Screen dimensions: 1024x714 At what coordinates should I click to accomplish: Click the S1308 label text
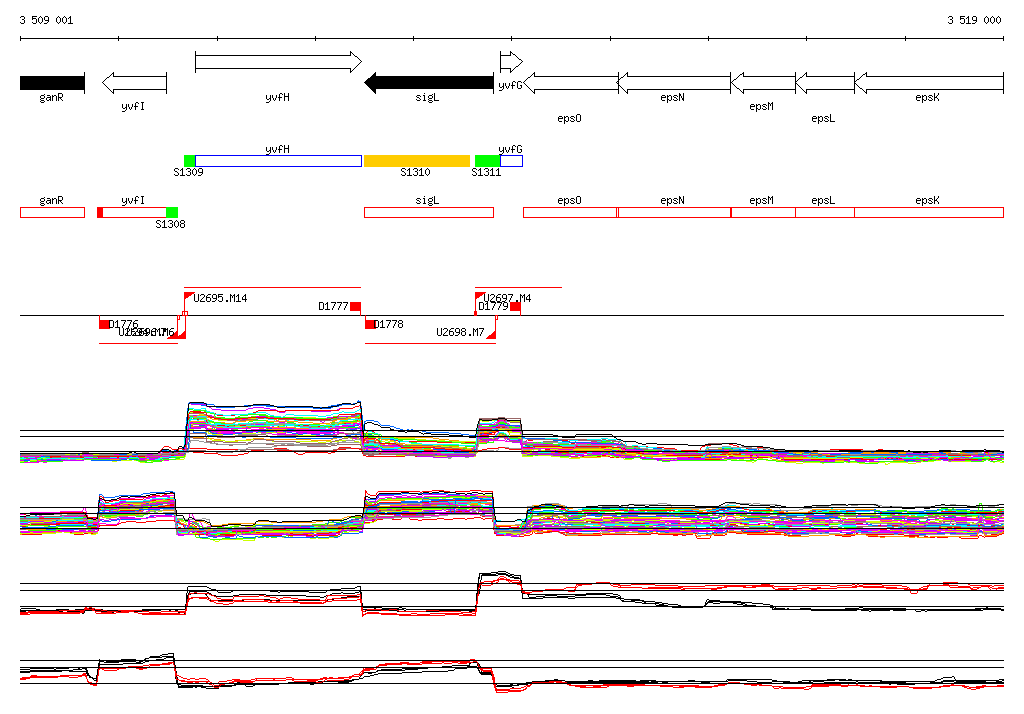170,225
